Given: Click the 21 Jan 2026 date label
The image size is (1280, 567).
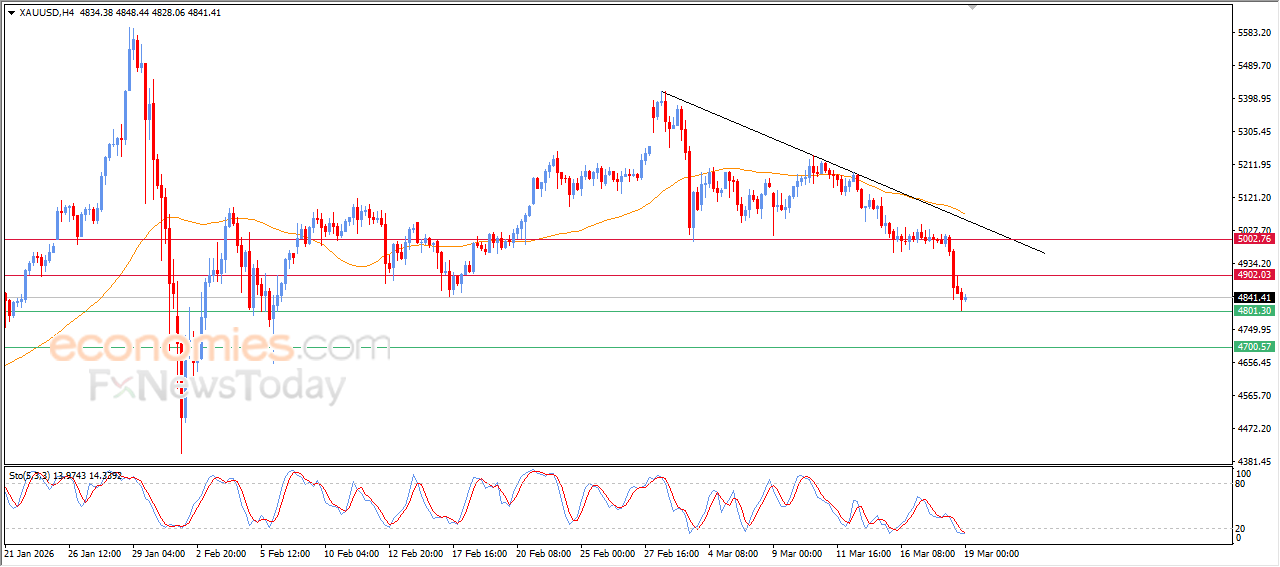Looking at the screenshot, I should point(28,553).
